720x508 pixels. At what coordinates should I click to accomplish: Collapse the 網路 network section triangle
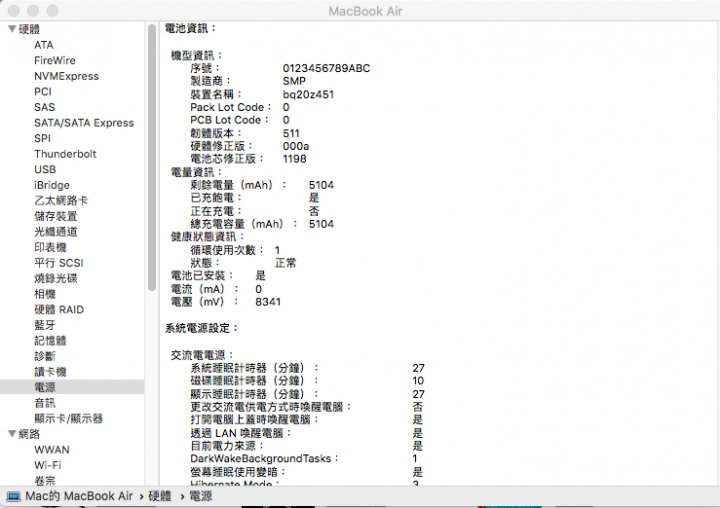(12, 434)
